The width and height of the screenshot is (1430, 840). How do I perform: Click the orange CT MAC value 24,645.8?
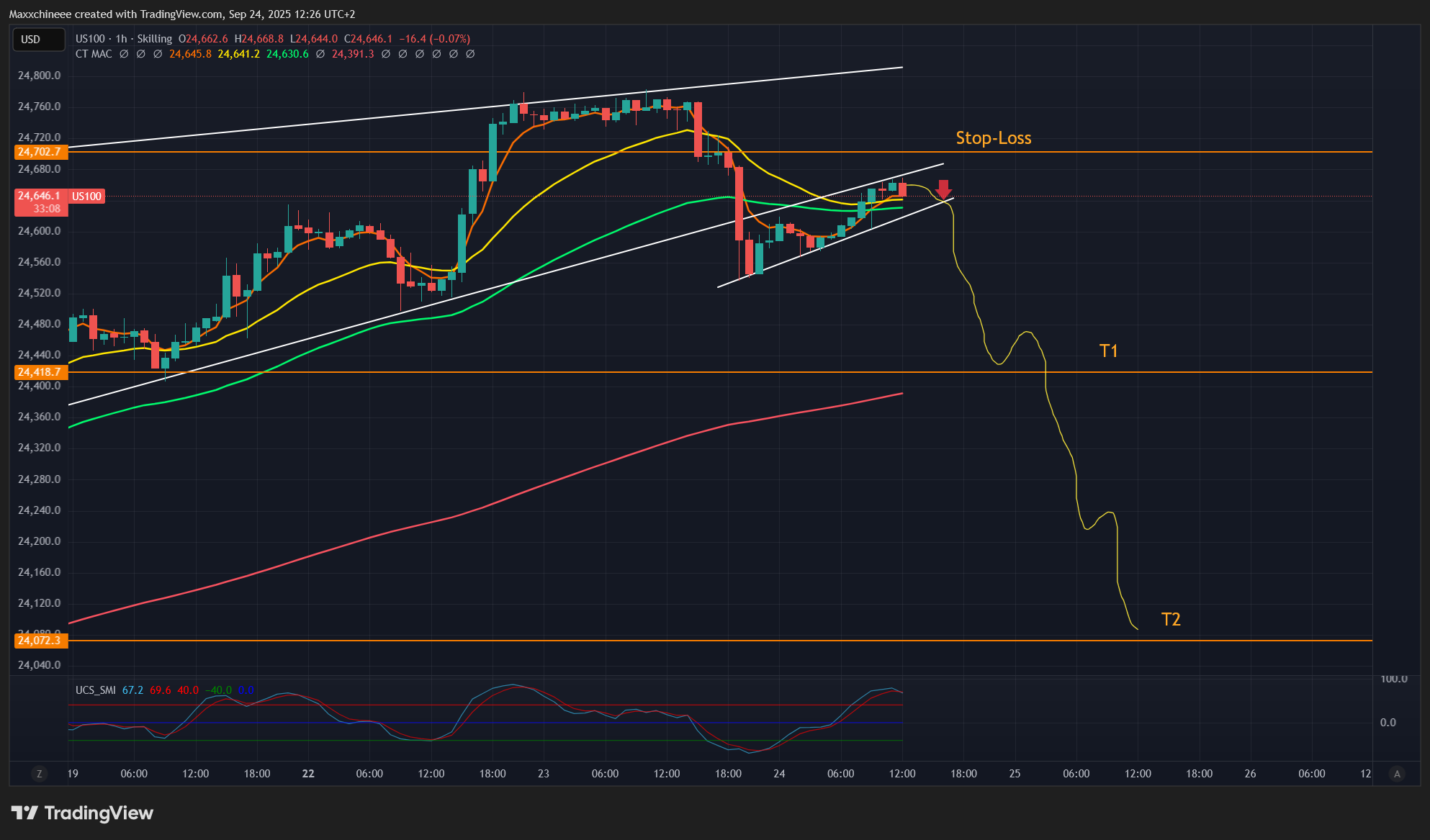coord(191,54)
